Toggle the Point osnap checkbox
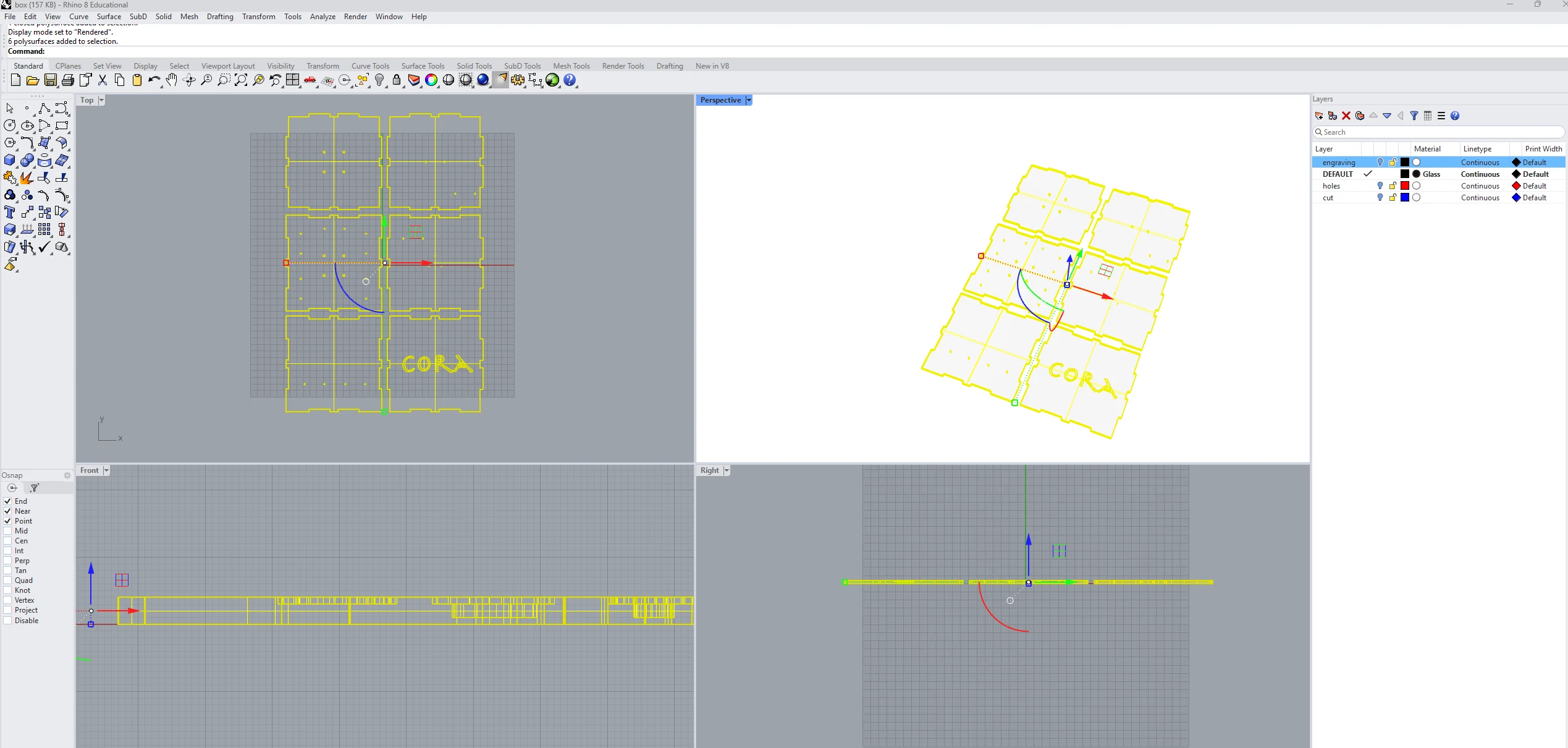This screenshot has height=748, width=1568. 7,521
